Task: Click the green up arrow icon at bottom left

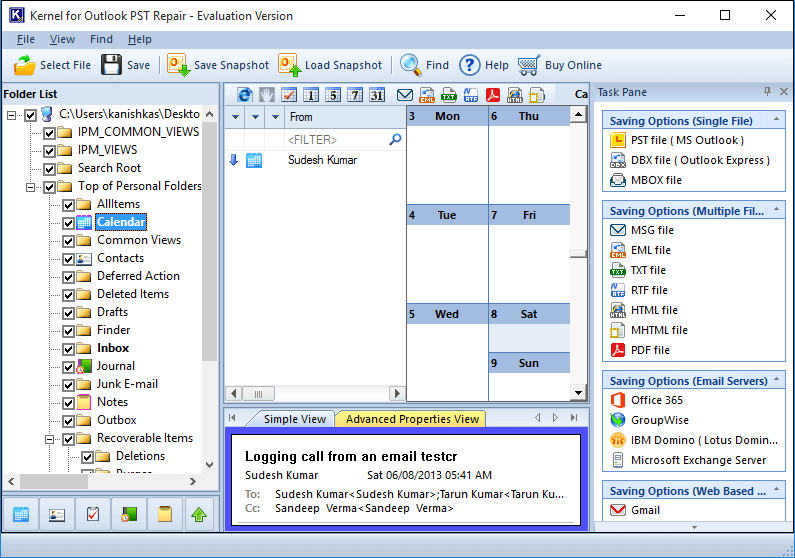Action: tap(199, 514)
